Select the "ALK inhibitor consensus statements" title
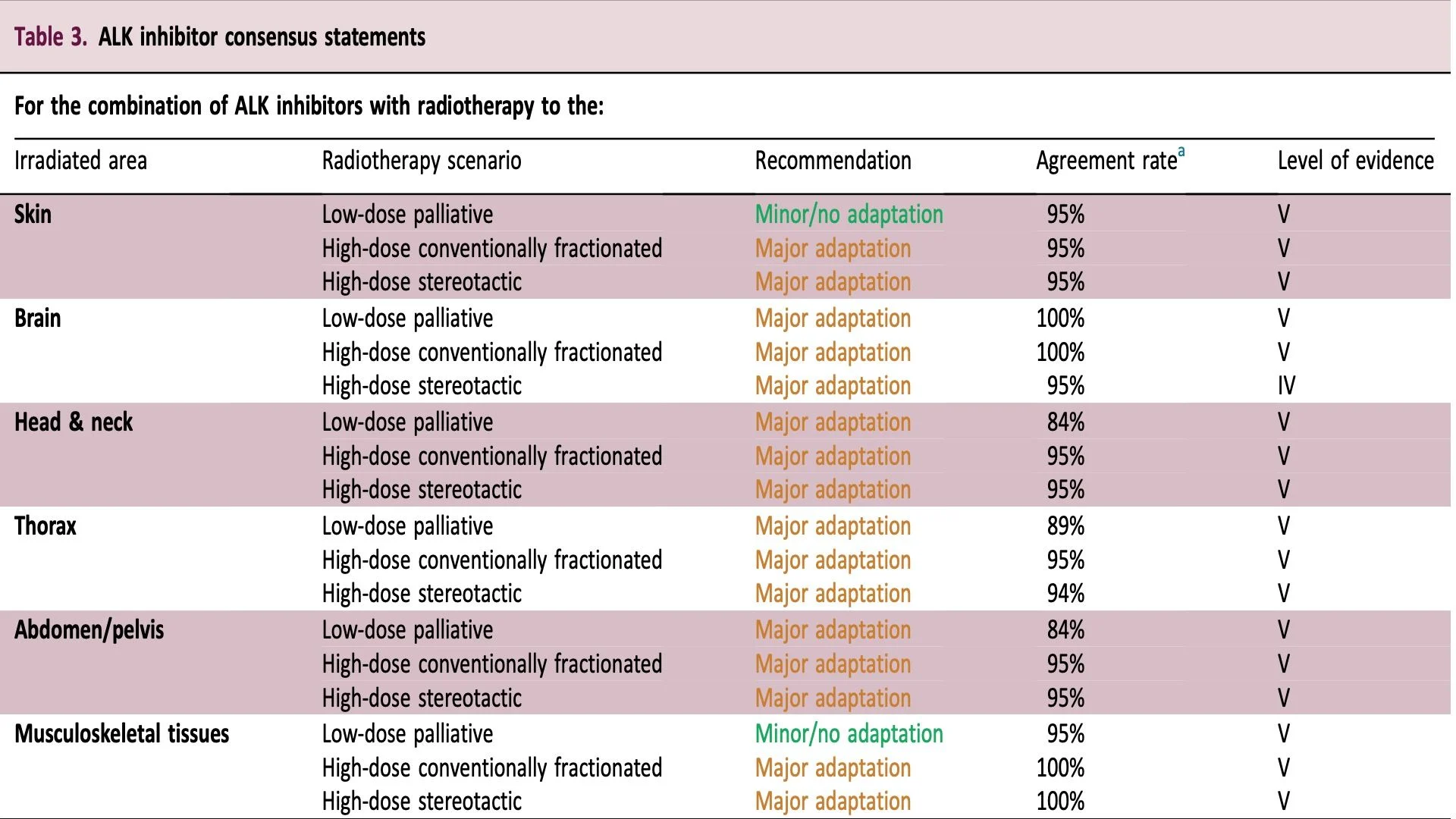1456x819 pixels. click(x=262, y=36)
